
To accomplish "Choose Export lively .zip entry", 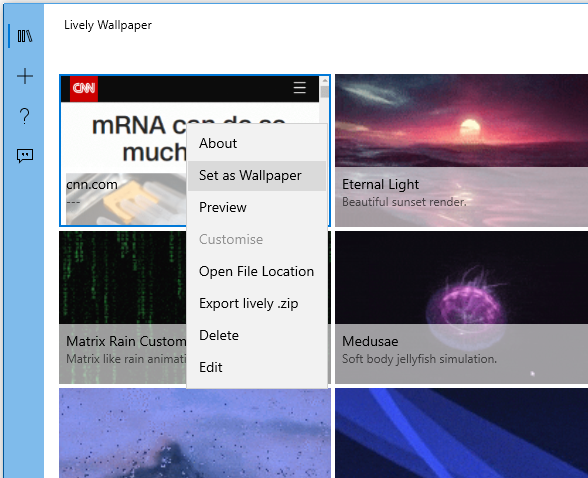I will point(256,303).
